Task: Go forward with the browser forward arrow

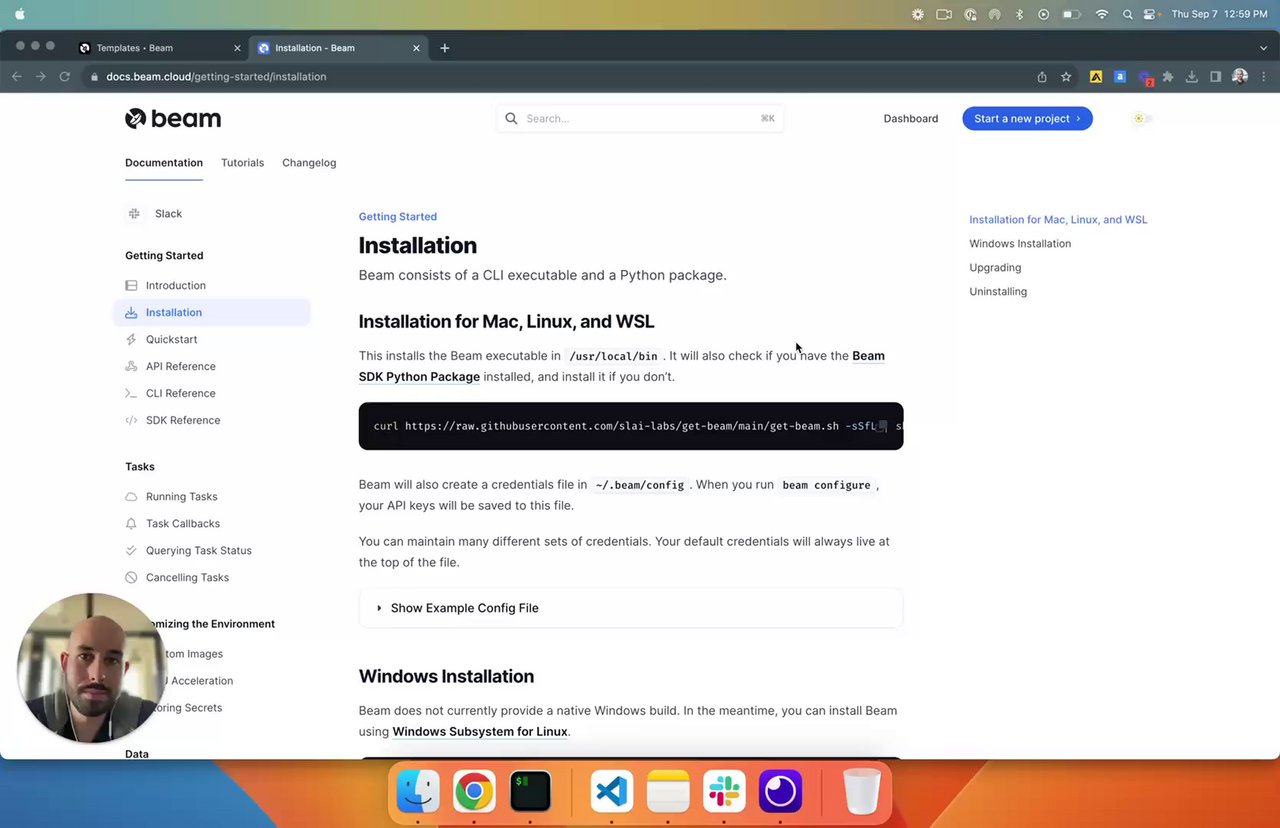Action: [x=41, y=76]
